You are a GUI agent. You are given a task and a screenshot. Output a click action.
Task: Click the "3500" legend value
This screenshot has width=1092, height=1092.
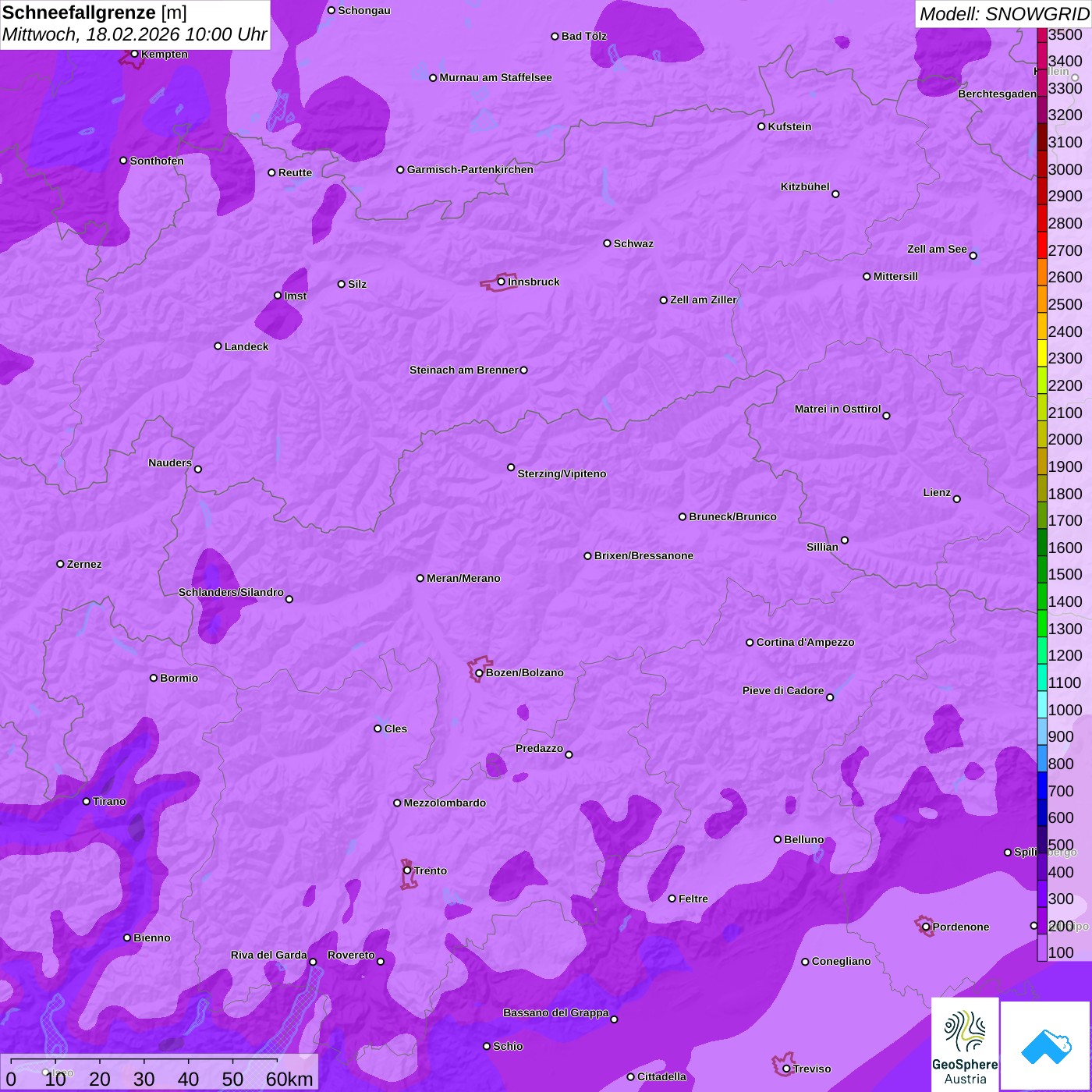[1065, 34]
